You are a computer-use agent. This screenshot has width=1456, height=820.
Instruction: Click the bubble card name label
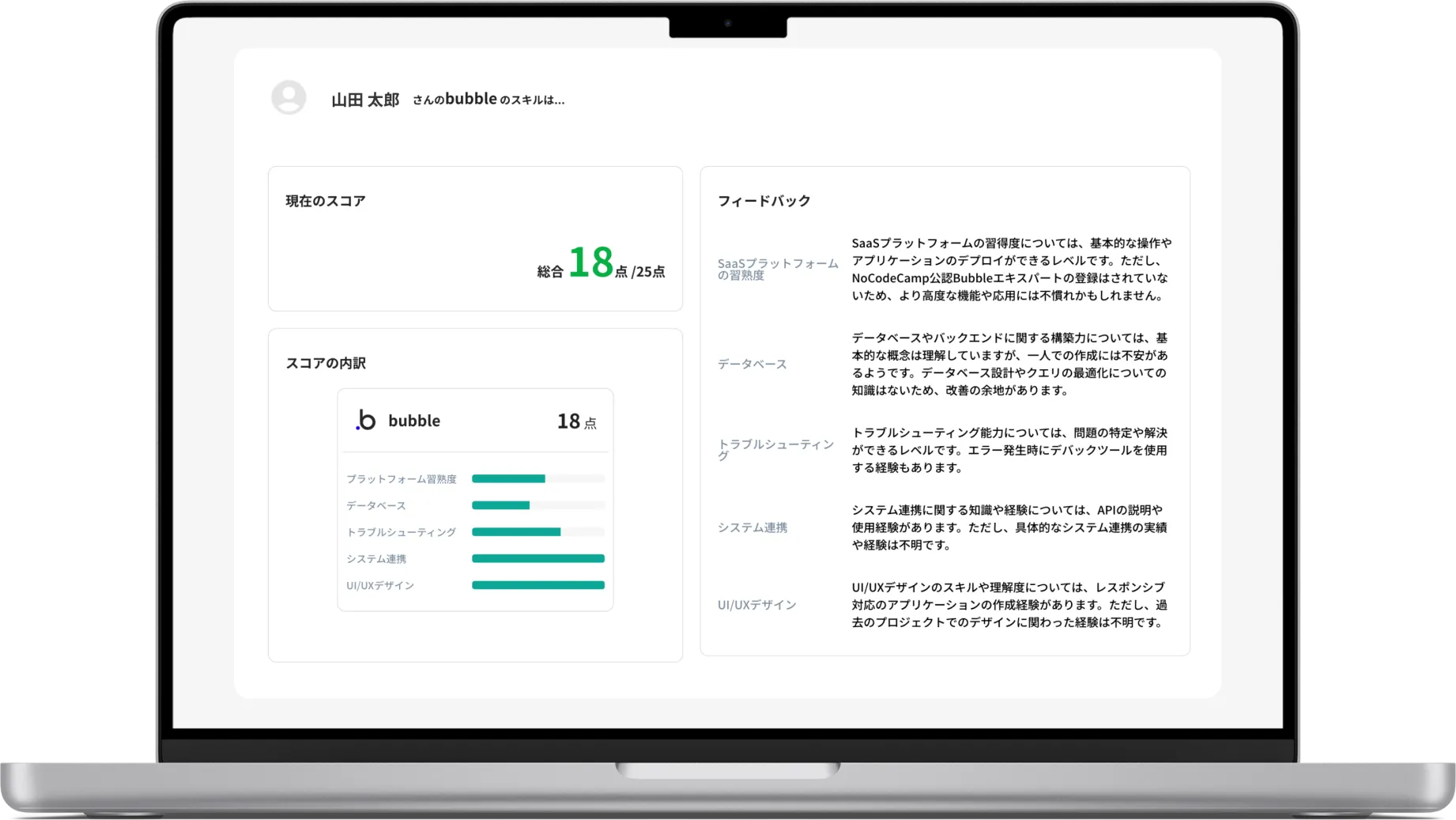pyautogui.click(x=414, y=421)
